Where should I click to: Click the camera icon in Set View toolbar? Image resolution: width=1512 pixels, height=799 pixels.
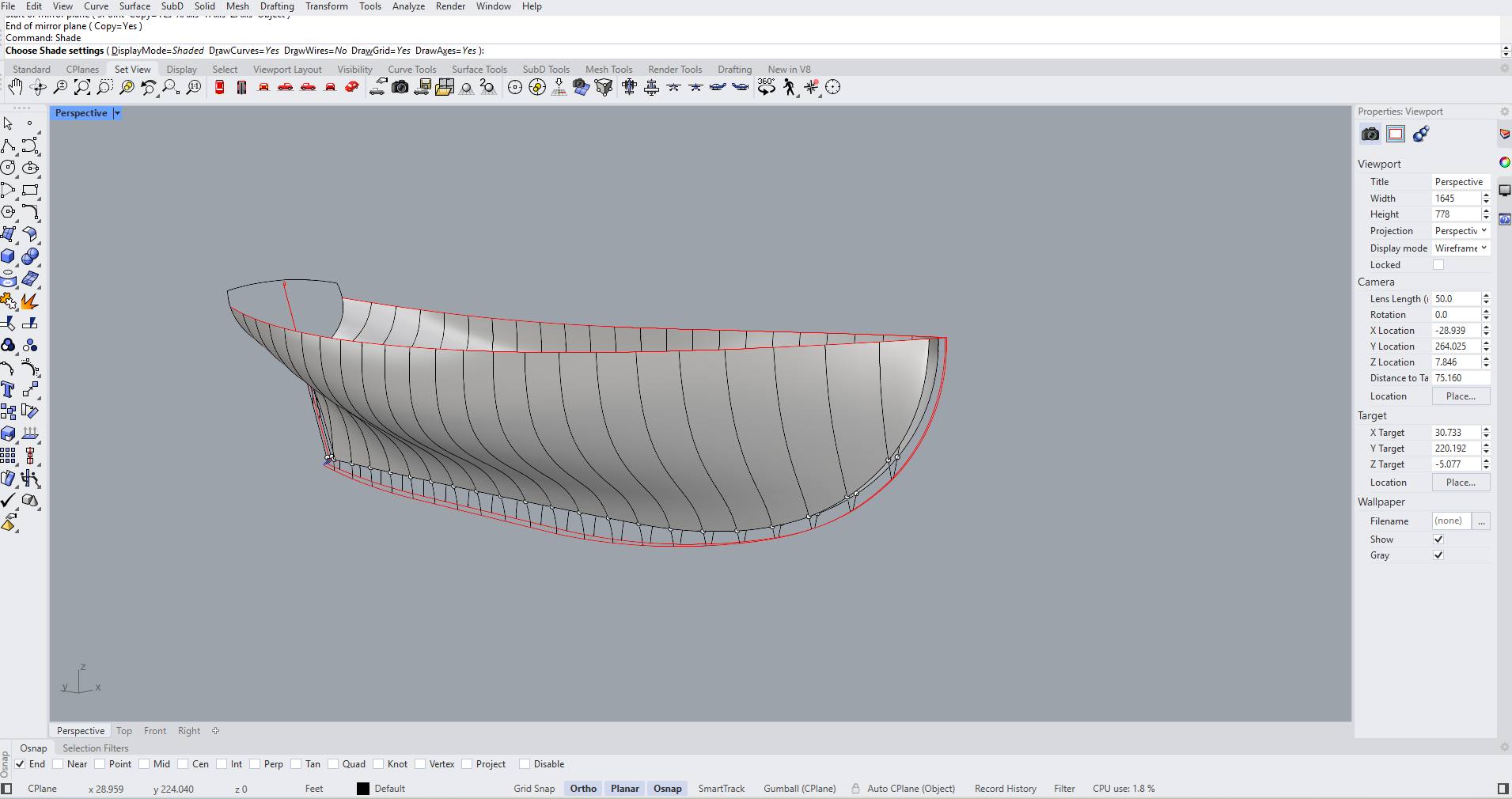[x=400, y=87]
